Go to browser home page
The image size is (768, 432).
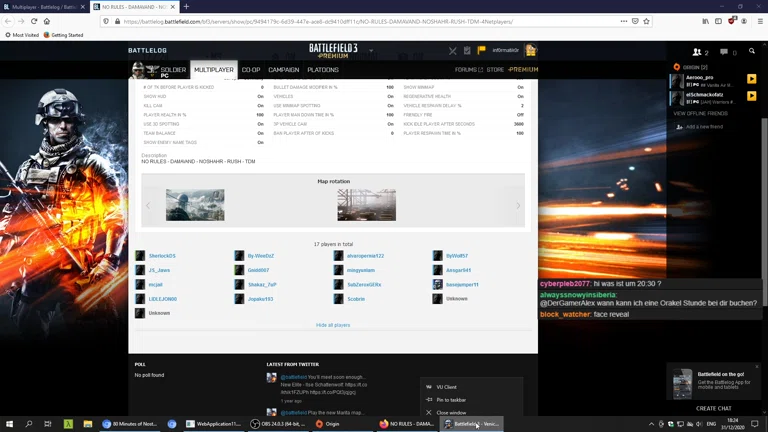click(x=47, y=21)
